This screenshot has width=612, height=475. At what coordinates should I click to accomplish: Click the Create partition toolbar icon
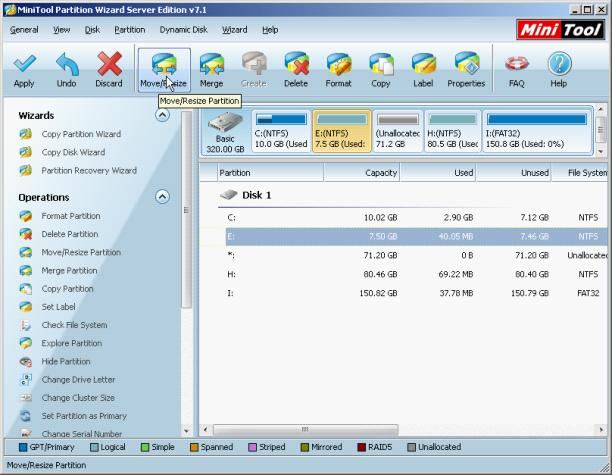[254, 64]
